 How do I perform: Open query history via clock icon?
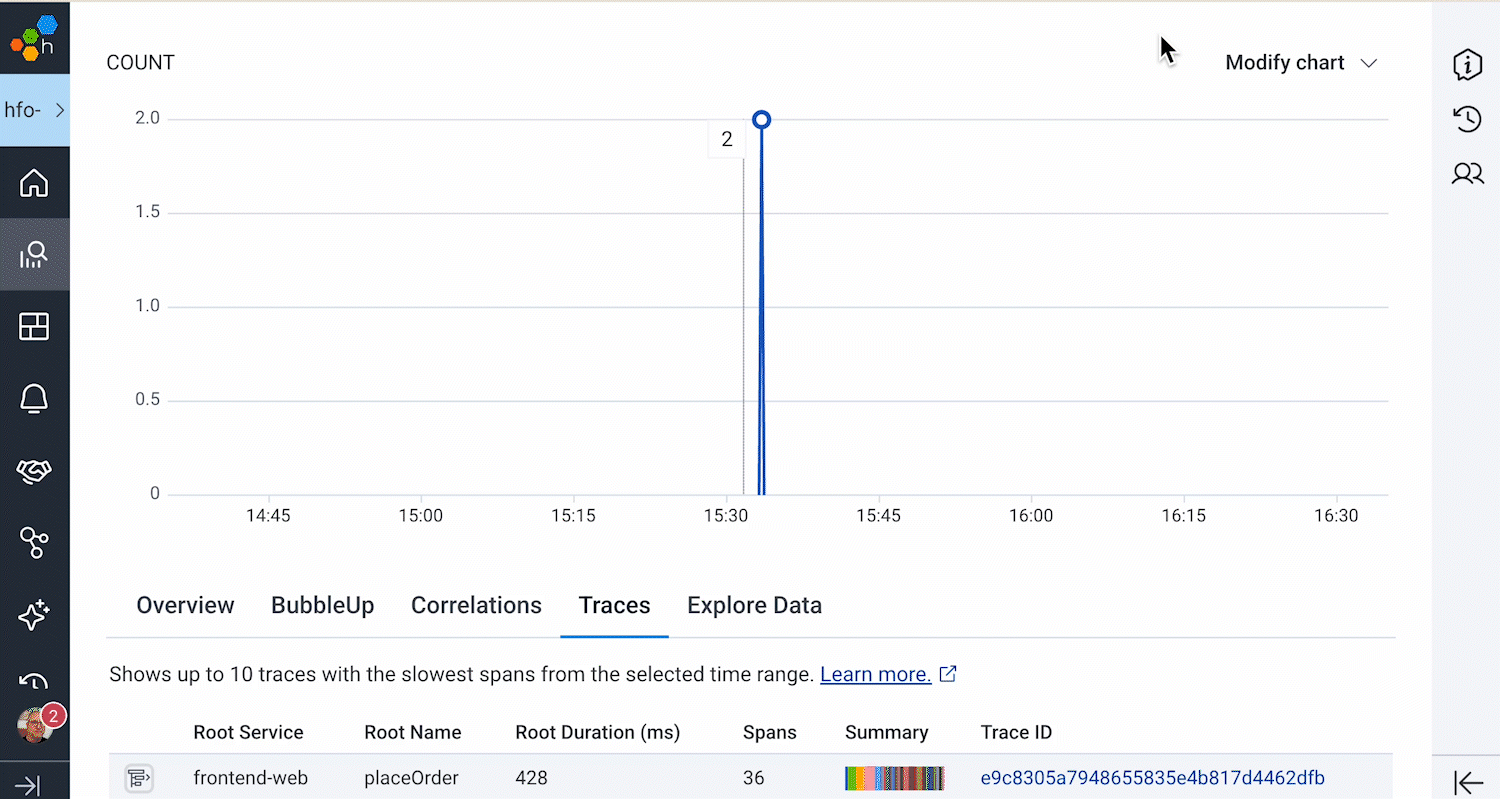(x=1467, y=119)
